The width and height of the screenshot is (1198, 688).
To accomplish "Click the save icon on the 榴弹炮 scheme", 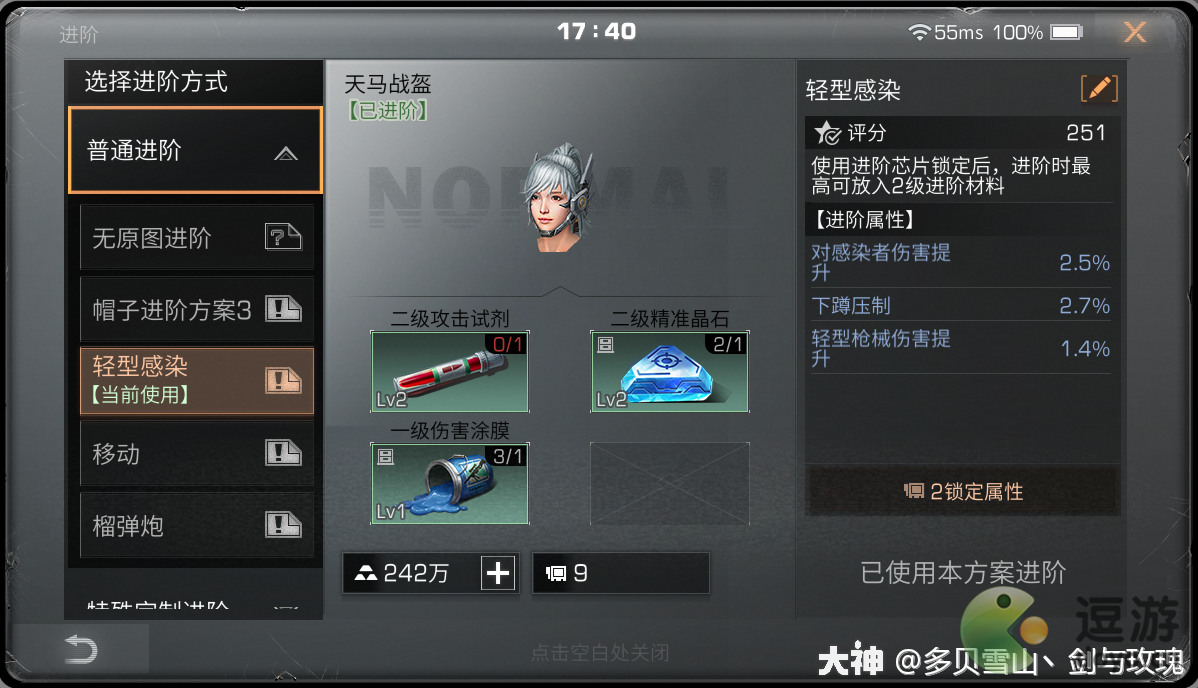I will click(x=283, y=524).
